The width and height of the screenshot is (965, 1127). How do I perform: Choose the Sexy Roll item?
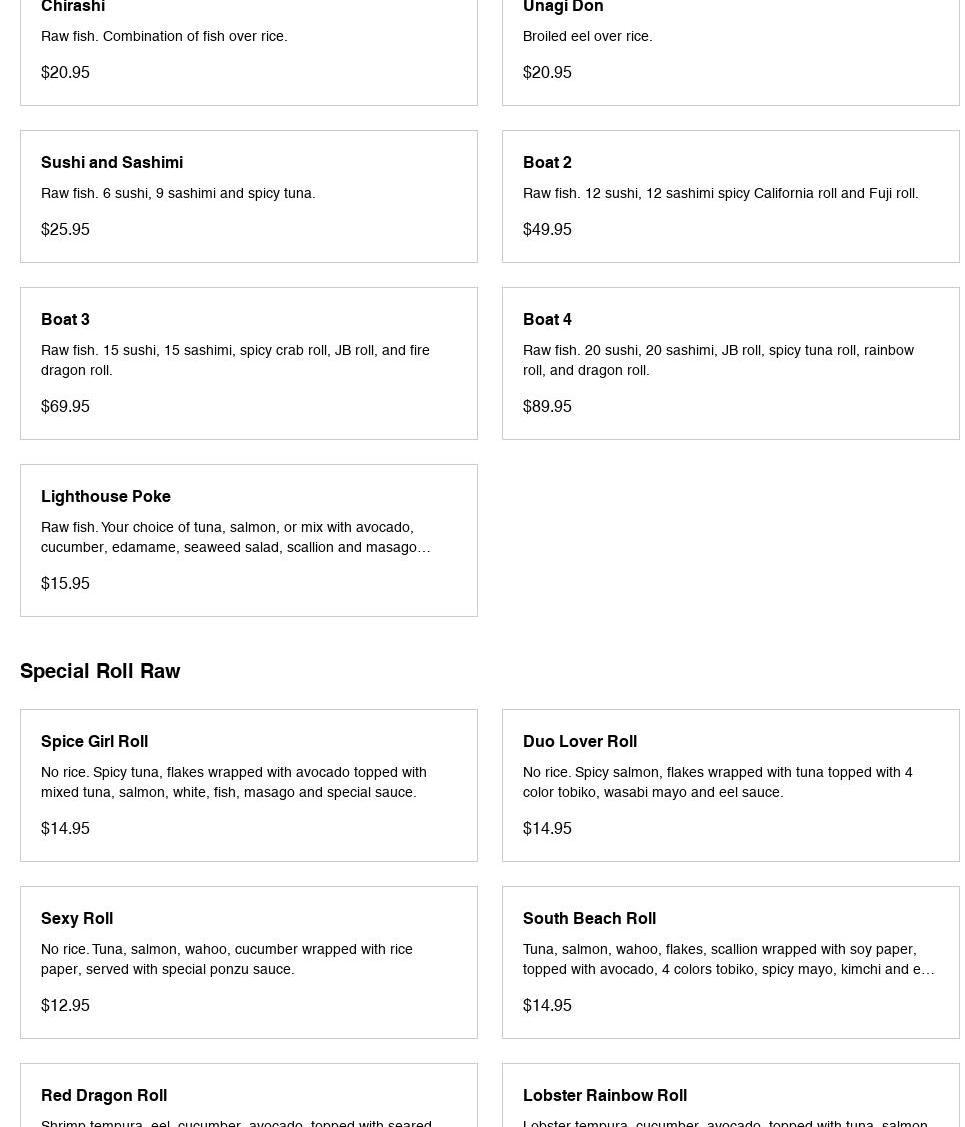(248, 962)
